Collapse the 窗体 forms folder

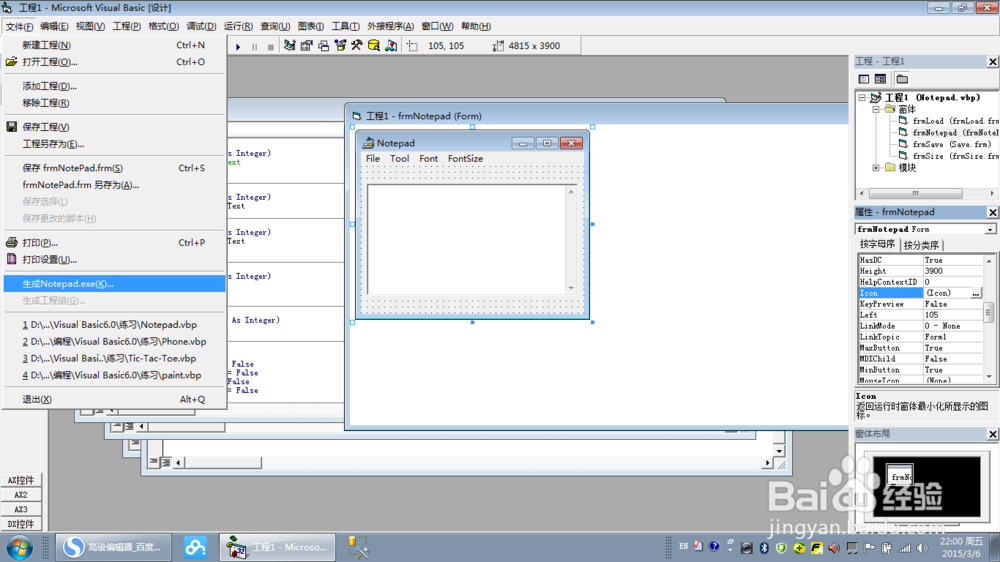pyautogui.click(x=876, y=109)
